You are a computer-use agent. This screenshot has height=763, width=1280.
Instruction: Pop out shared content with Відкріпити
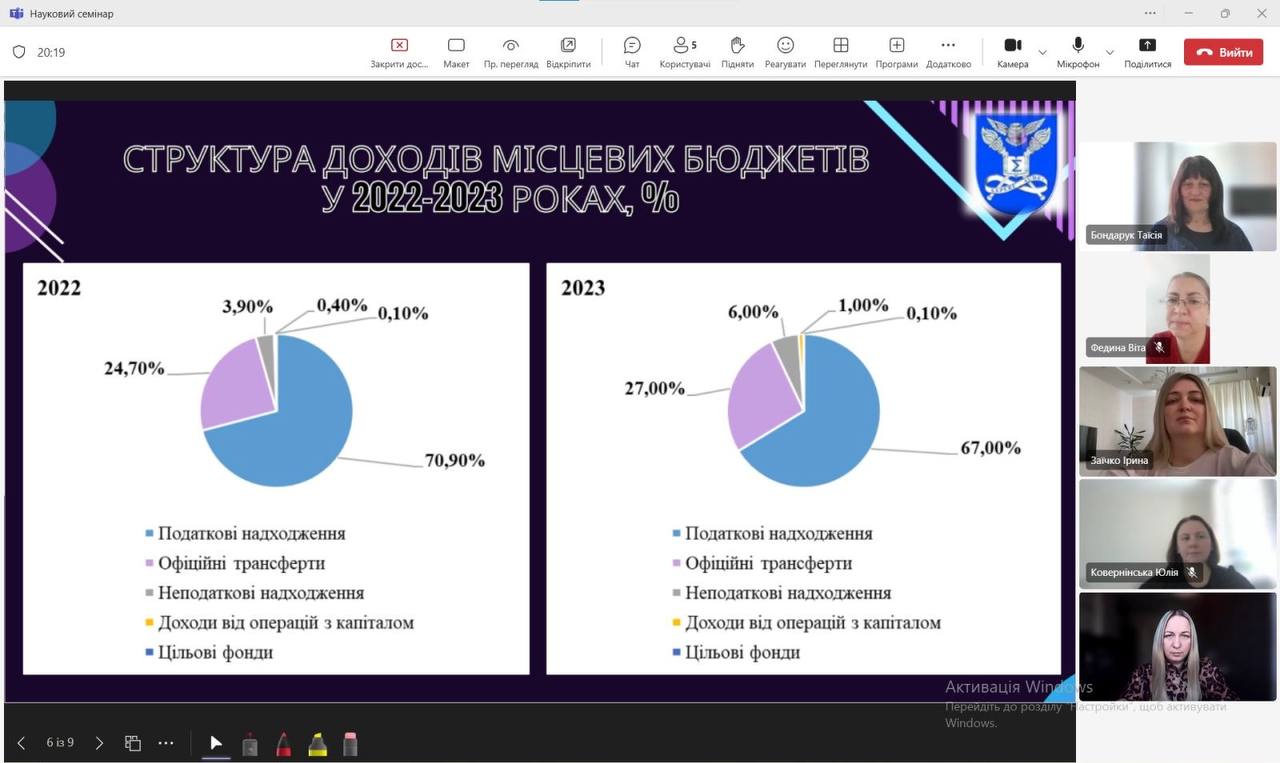[568, 52]
